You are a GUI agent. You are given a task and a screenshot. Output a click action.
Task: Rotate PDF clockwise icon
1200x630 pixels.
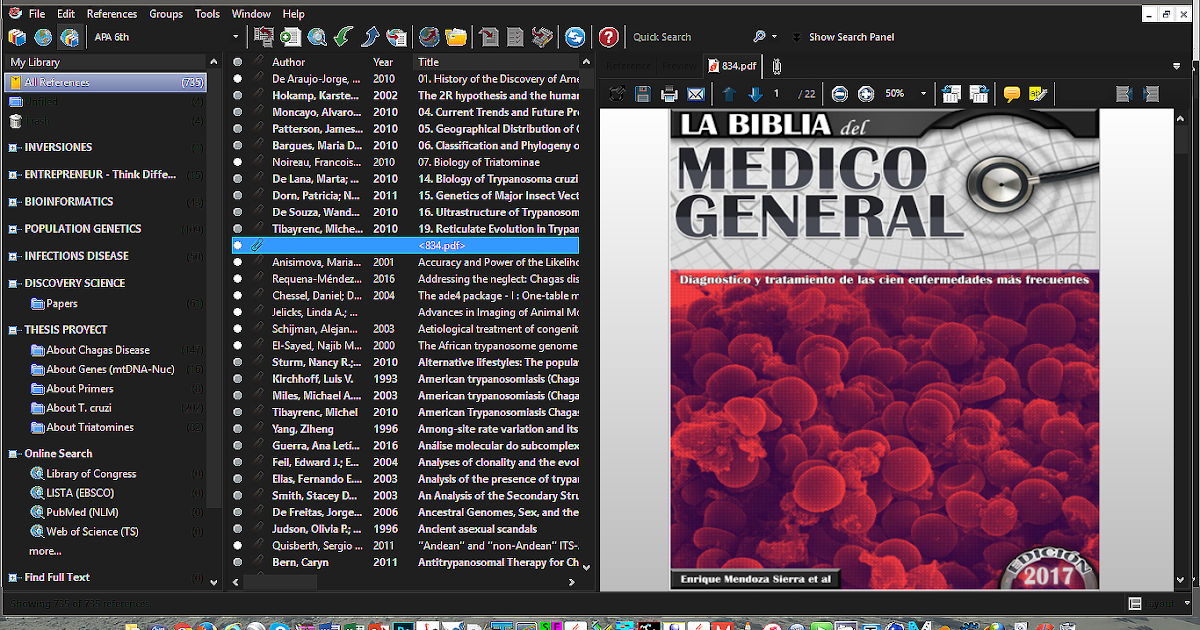[978, 94]
